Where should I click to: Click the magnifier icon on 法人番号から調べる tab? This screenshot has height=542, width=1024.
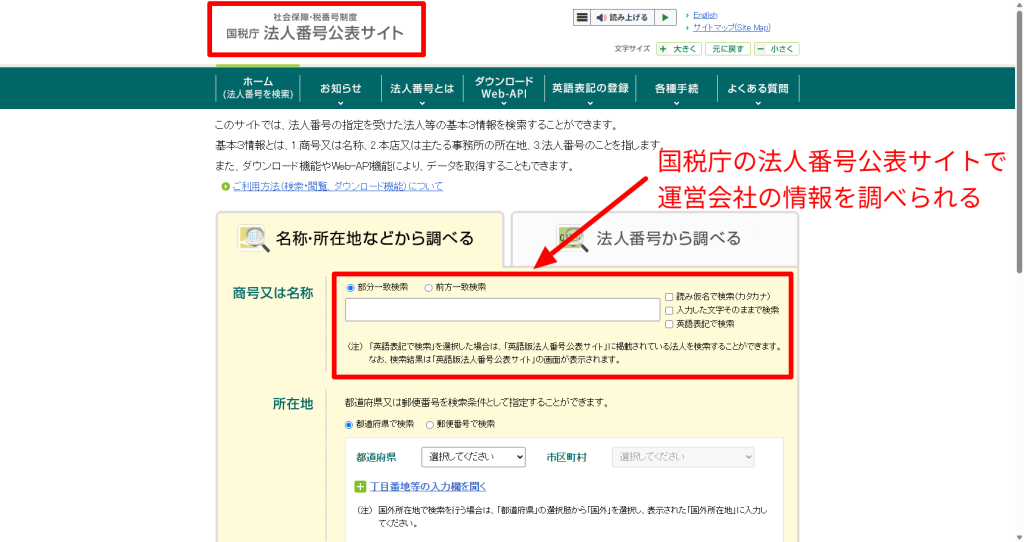point(573,238)
